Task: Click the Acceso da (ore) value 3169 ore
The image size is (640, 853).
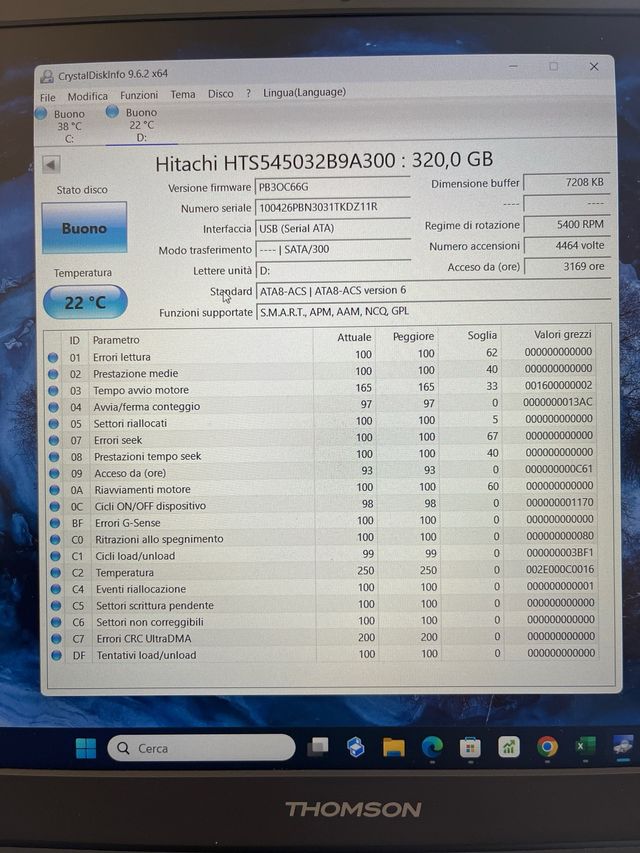Action: [x=567, y=267]
